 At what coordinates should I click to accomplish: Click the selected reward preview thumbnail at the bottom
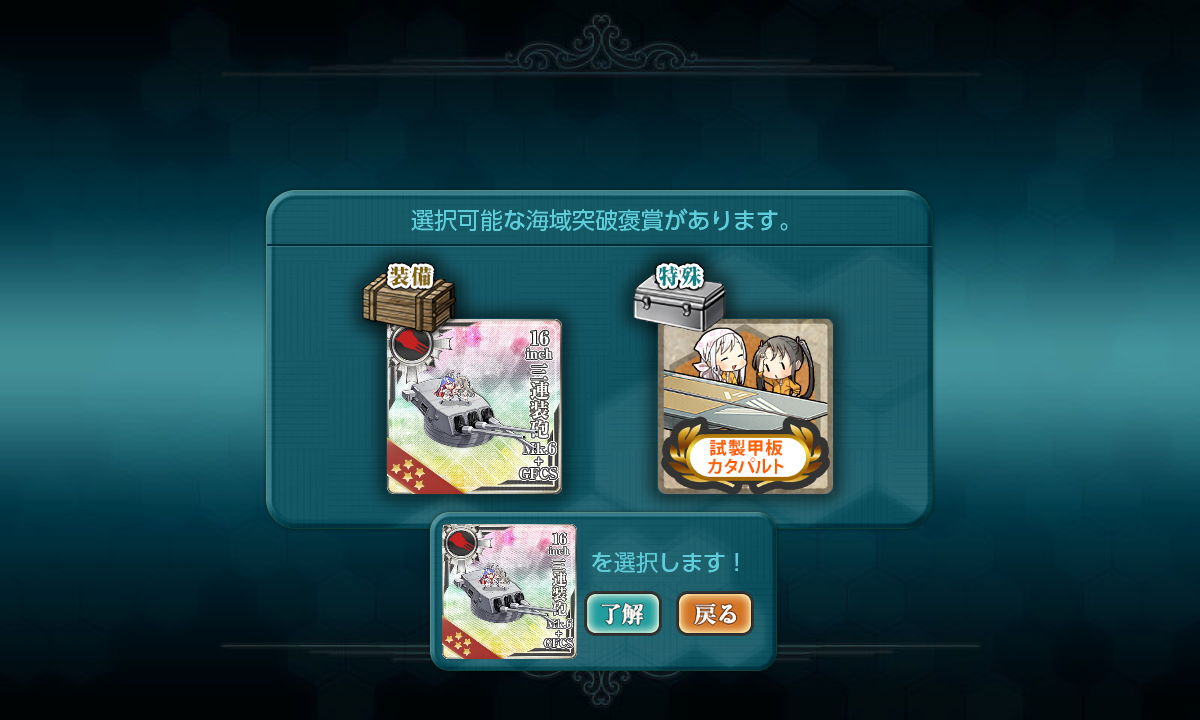(x=509, y=591)
